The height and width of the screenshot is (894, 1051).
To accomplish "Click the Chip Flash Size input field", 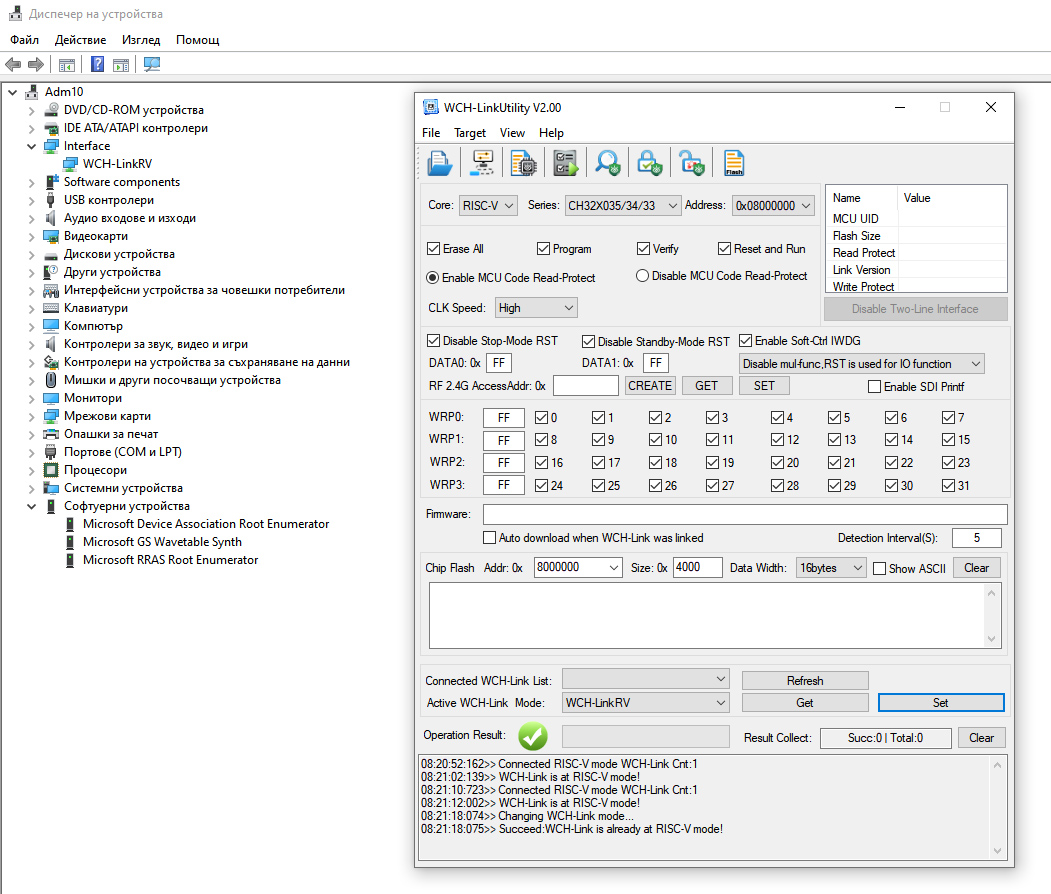I will [x=698, y=567].
